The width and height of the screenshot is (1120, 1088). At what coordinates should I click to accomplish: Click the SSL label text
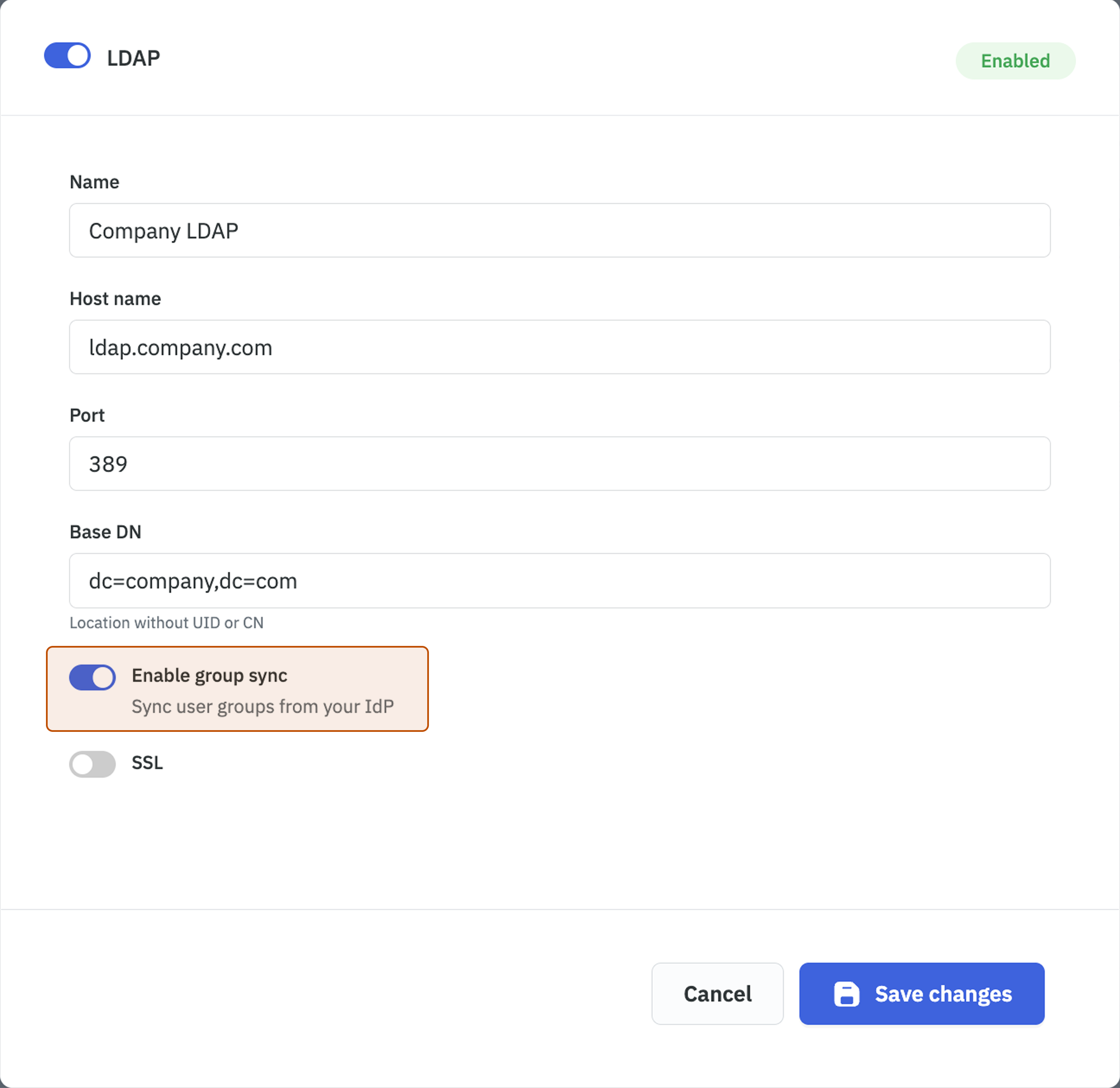[x=147, y=763]
